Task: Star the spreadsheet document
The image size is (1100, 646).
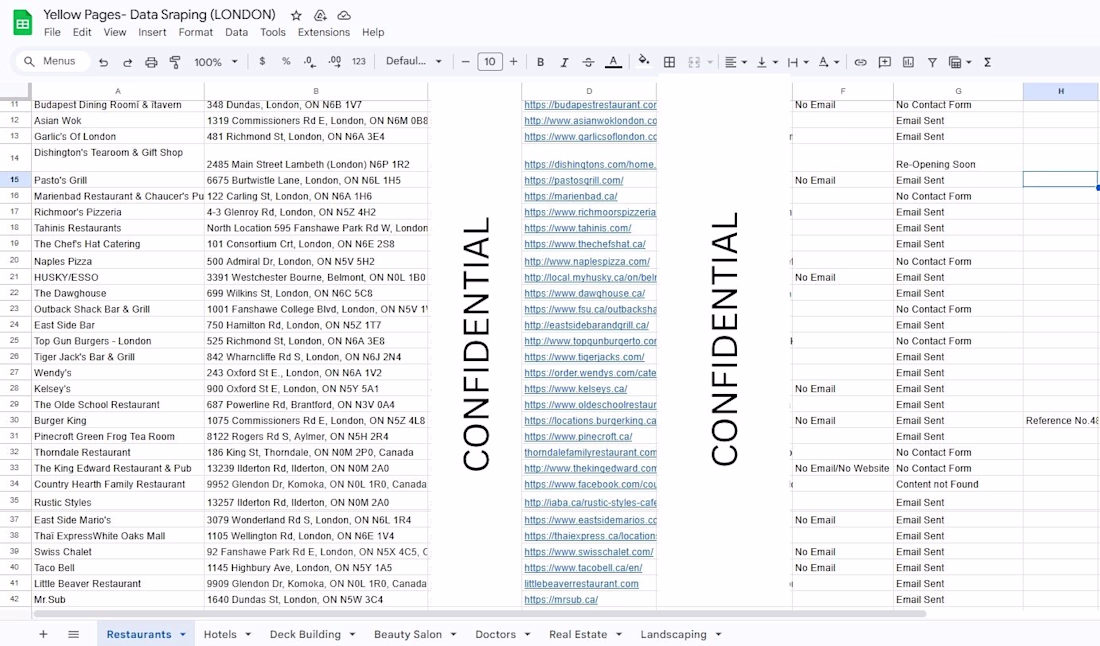Action: pyautogui.click(x=296, y=15)
